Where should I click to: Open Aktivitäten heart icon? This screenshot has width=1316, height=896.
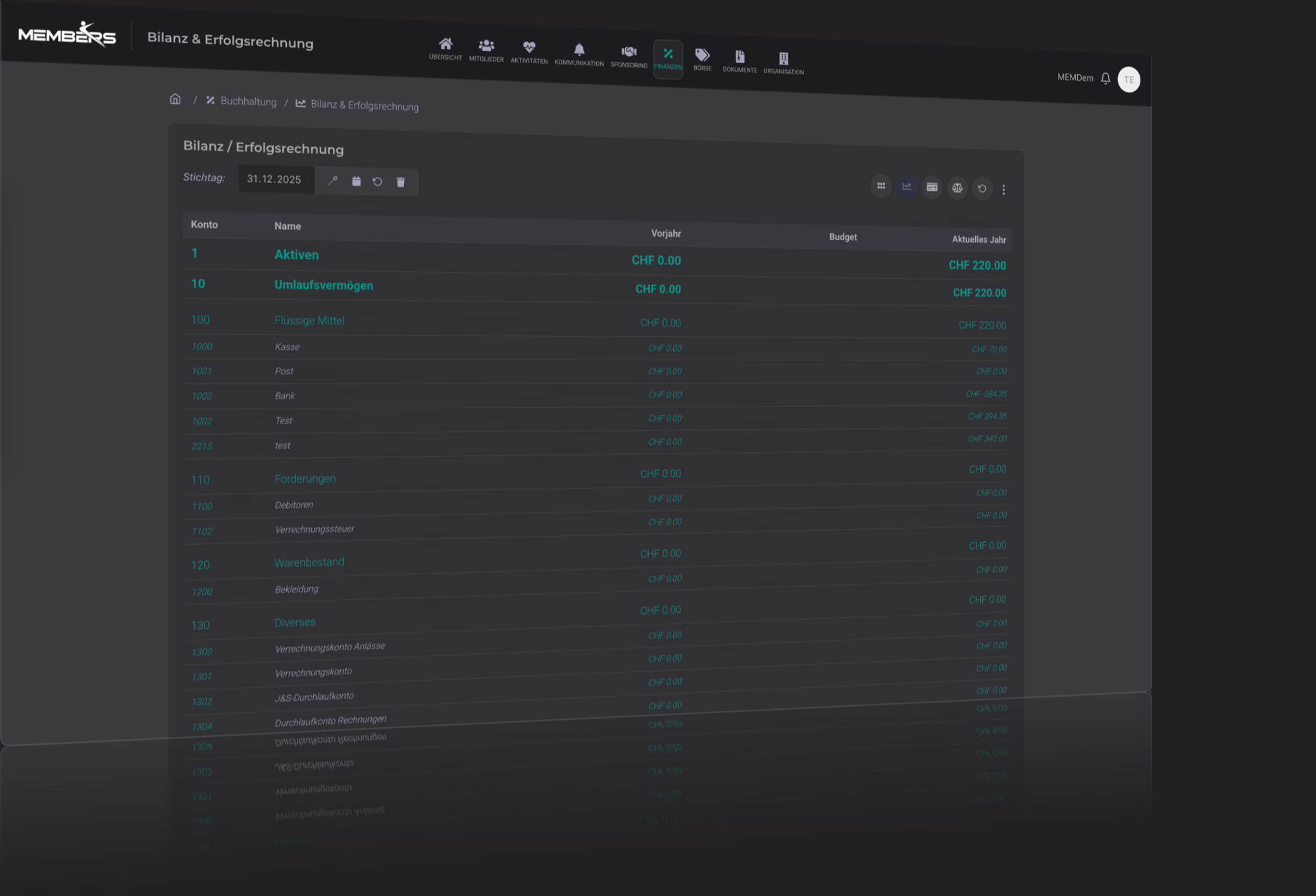(529, 52)
